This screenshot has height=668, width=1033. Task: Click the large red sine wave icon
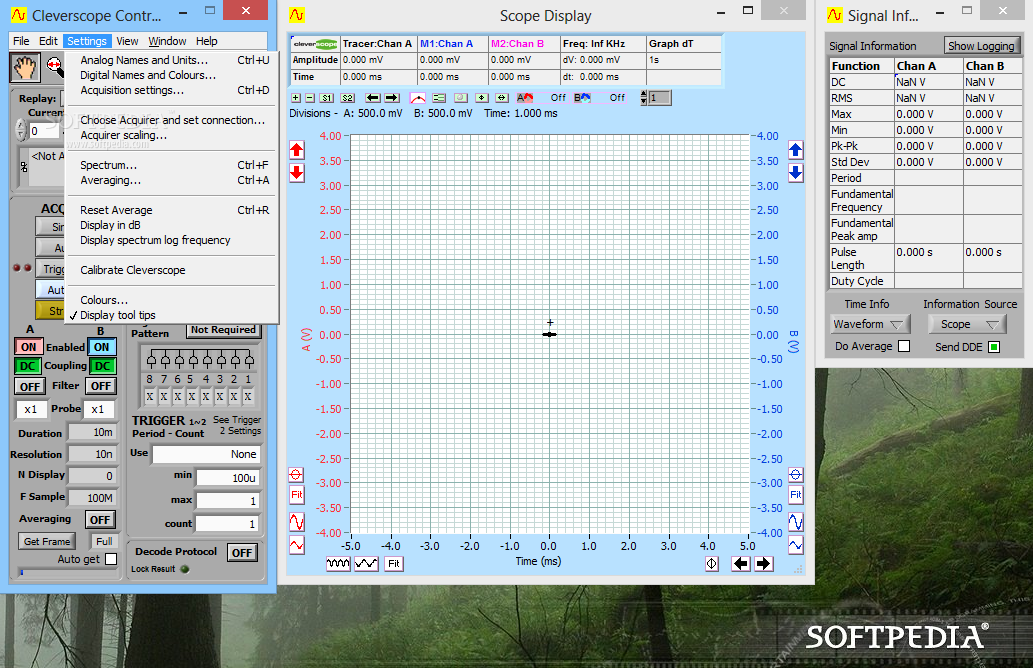[296, 522]
